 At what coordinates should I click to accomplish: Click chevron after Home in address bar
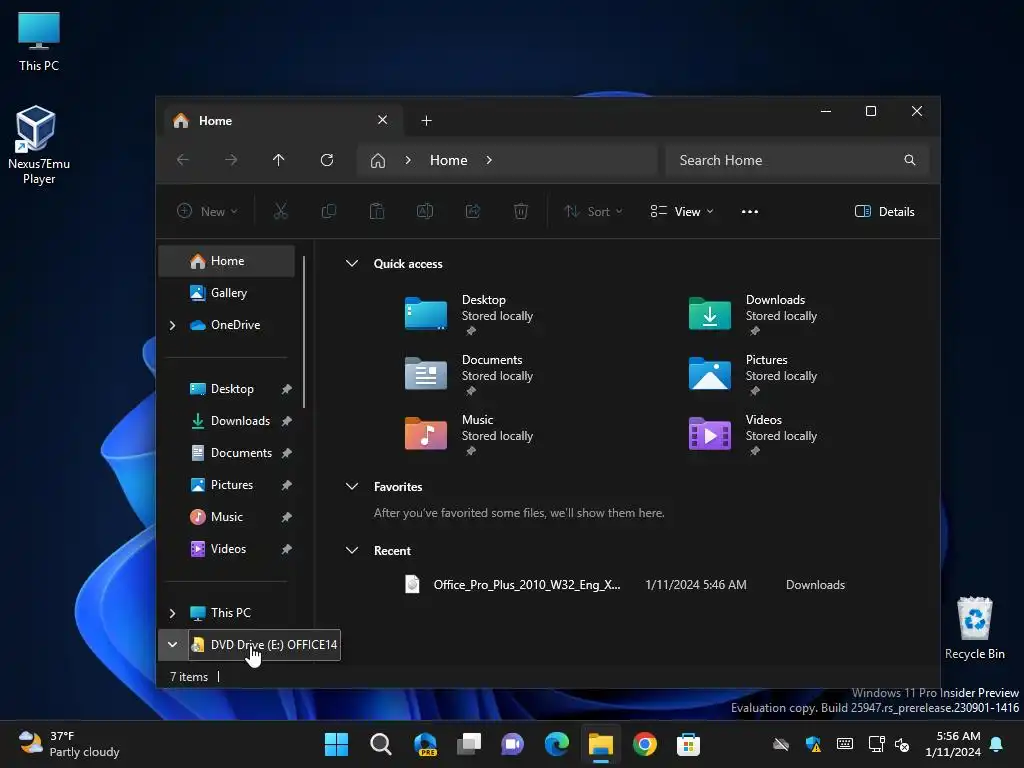[x=488, y=160]
